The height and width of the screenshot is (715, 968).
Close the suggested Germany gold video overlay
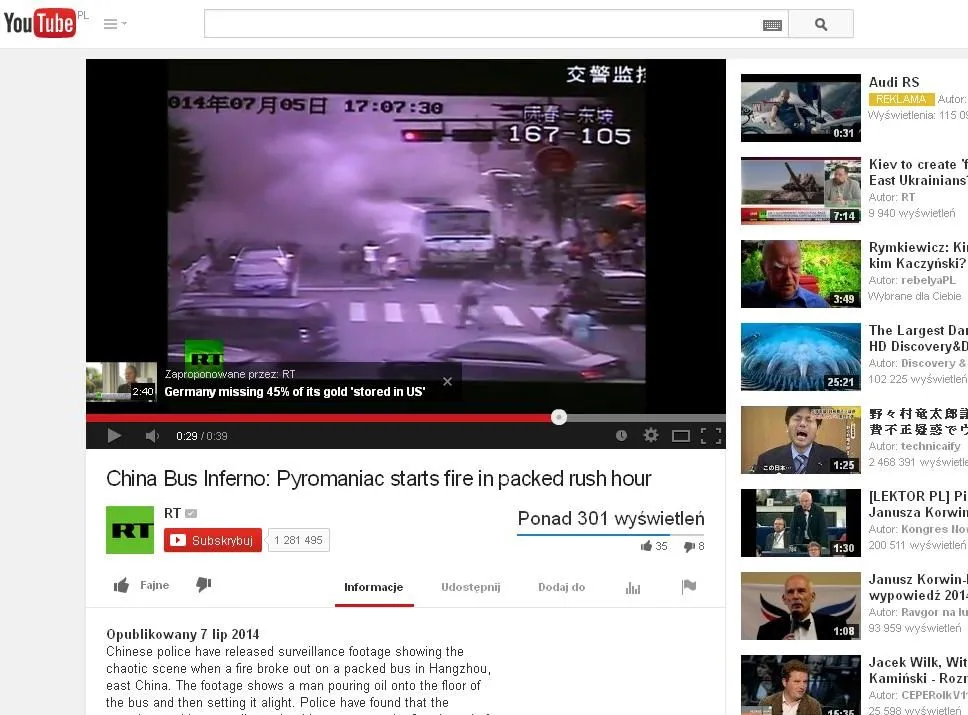click(x=447, y=381)
